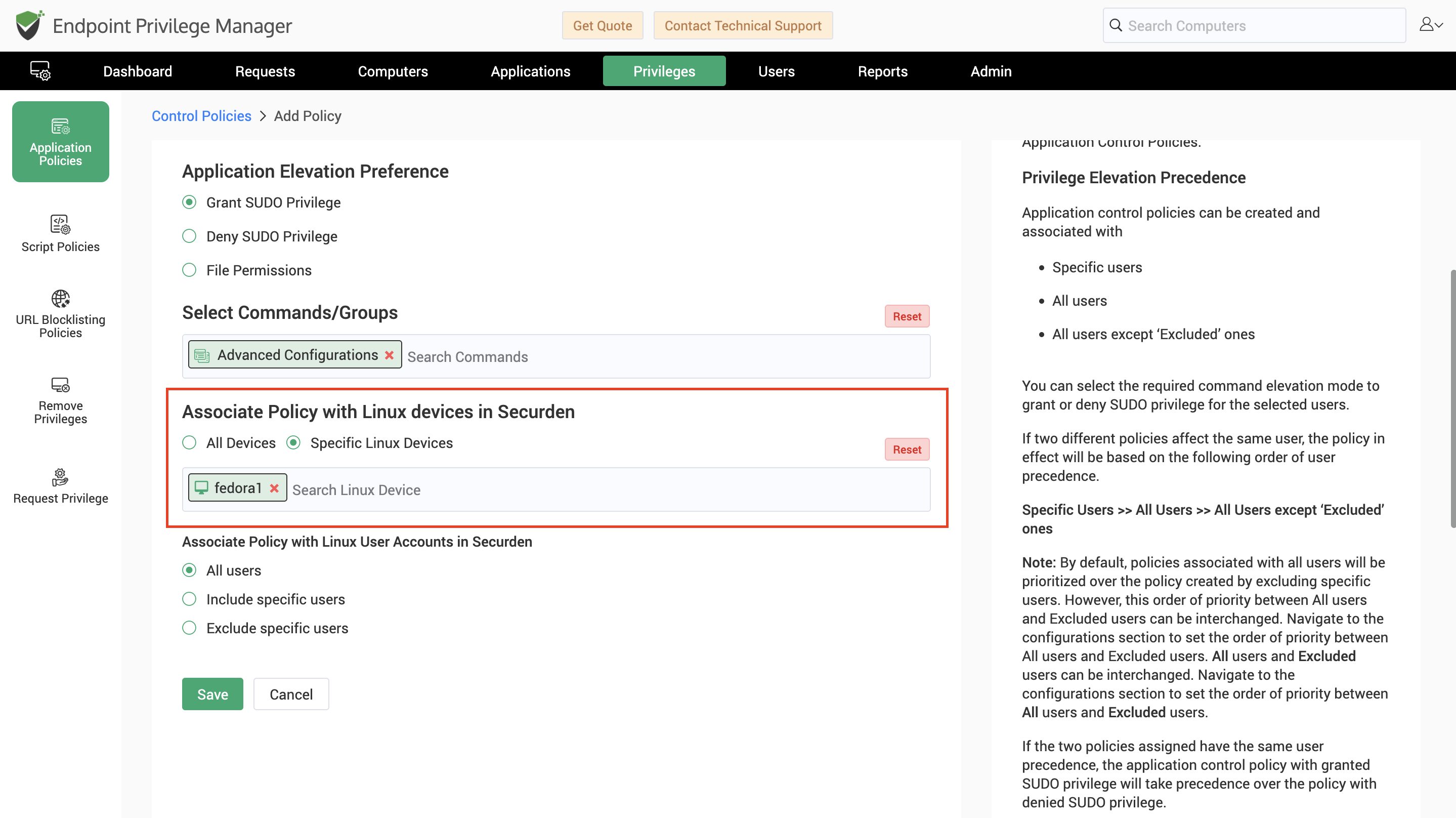1456x818 pixels.
Task: Open the device settings icon in nav bar
Action: click(x=40, y=71)
